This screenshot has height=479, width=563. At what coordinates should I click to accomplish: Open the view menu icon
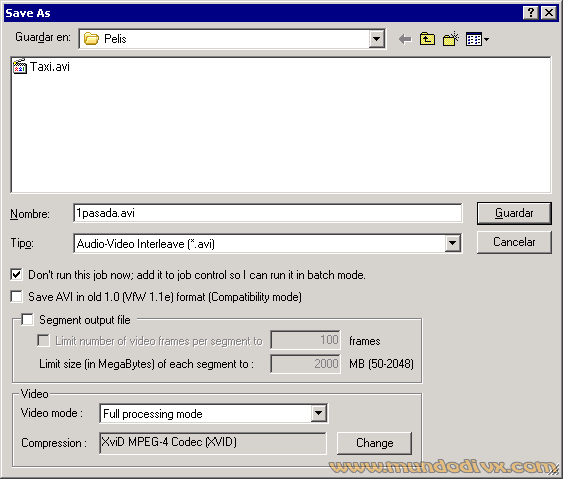477,39
